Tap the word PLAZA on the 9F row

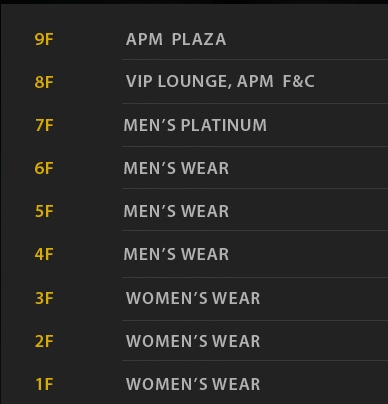(199, 39)
